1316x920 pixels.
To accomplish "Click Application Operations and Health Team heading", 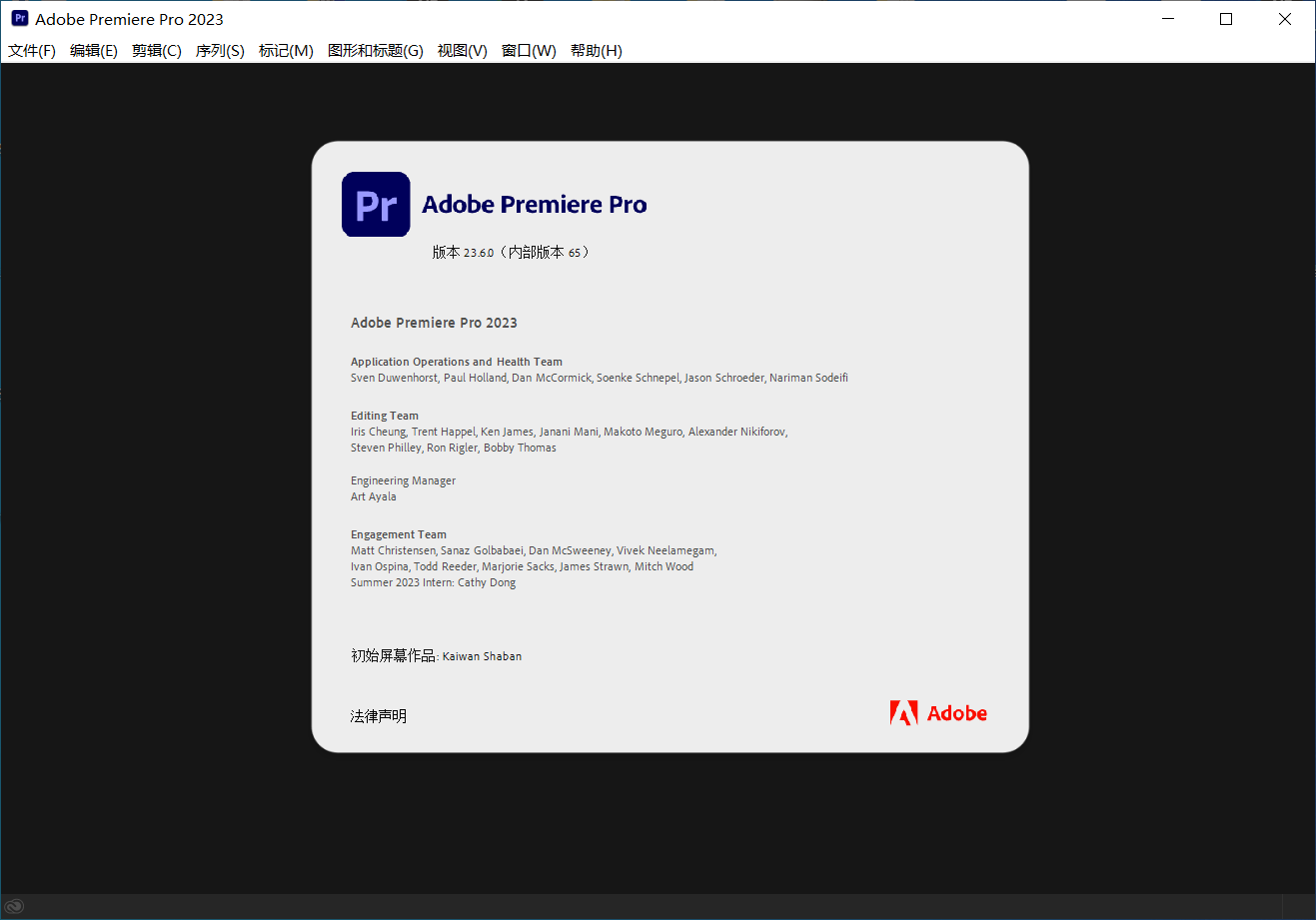I will click(x=457, y=362).
